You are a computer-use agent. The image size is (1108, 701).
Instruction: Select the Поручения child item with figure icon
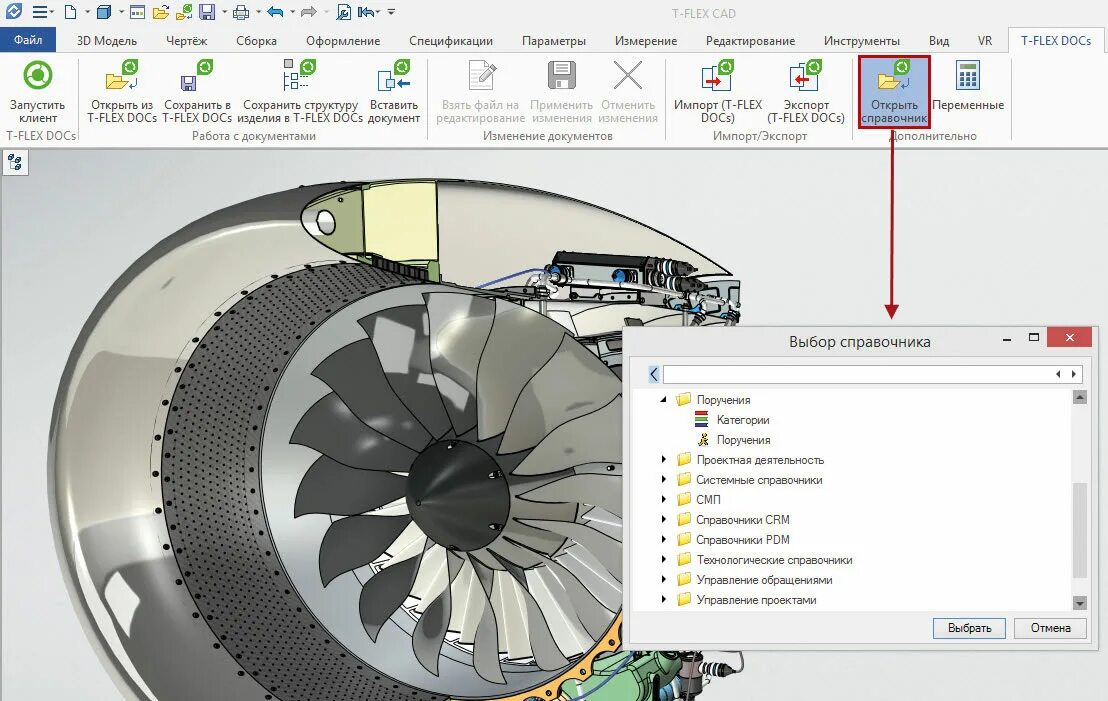click(743, 440)
